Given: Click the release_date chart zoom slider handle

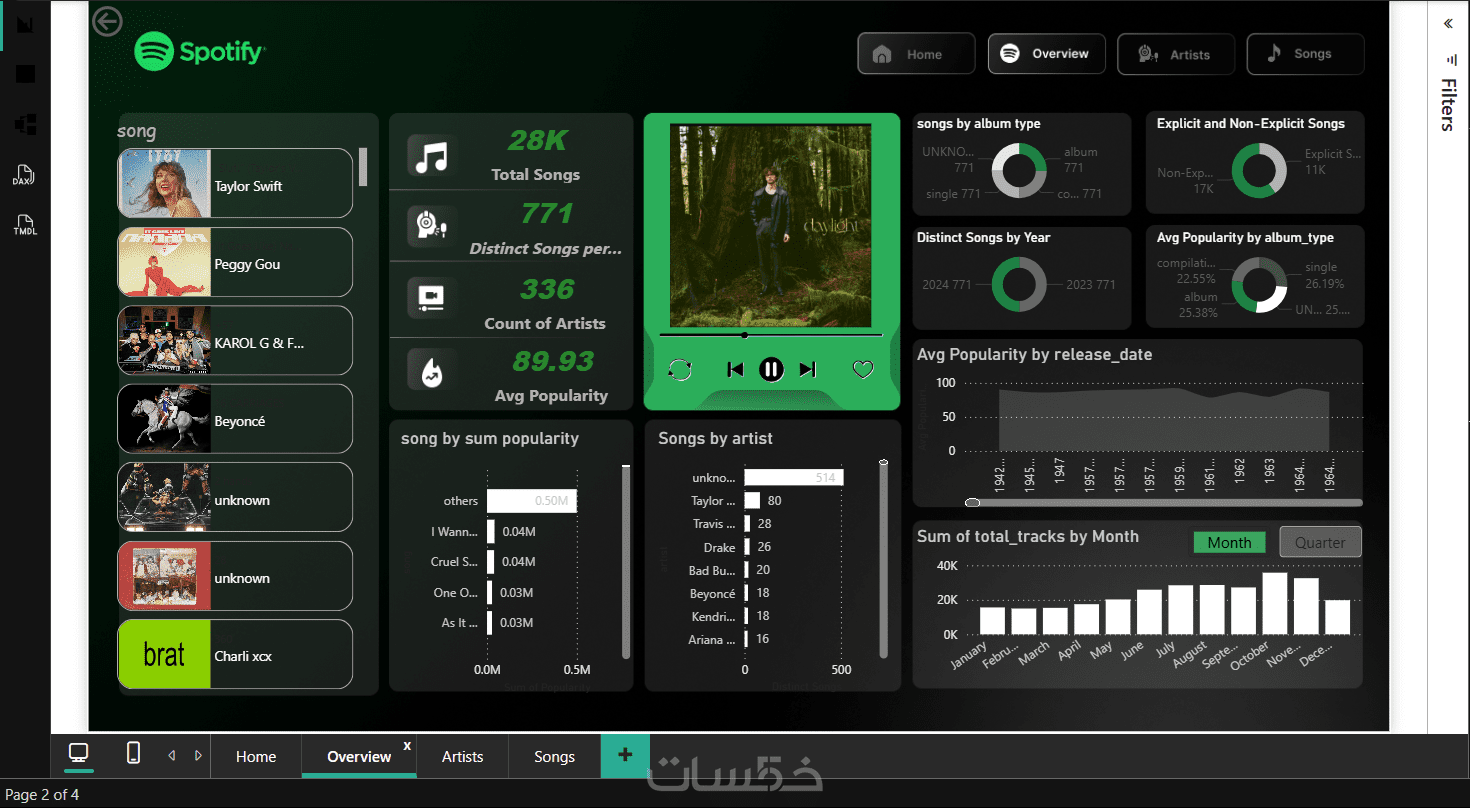Looking at the screenshot, I should [x=972, y=502].
